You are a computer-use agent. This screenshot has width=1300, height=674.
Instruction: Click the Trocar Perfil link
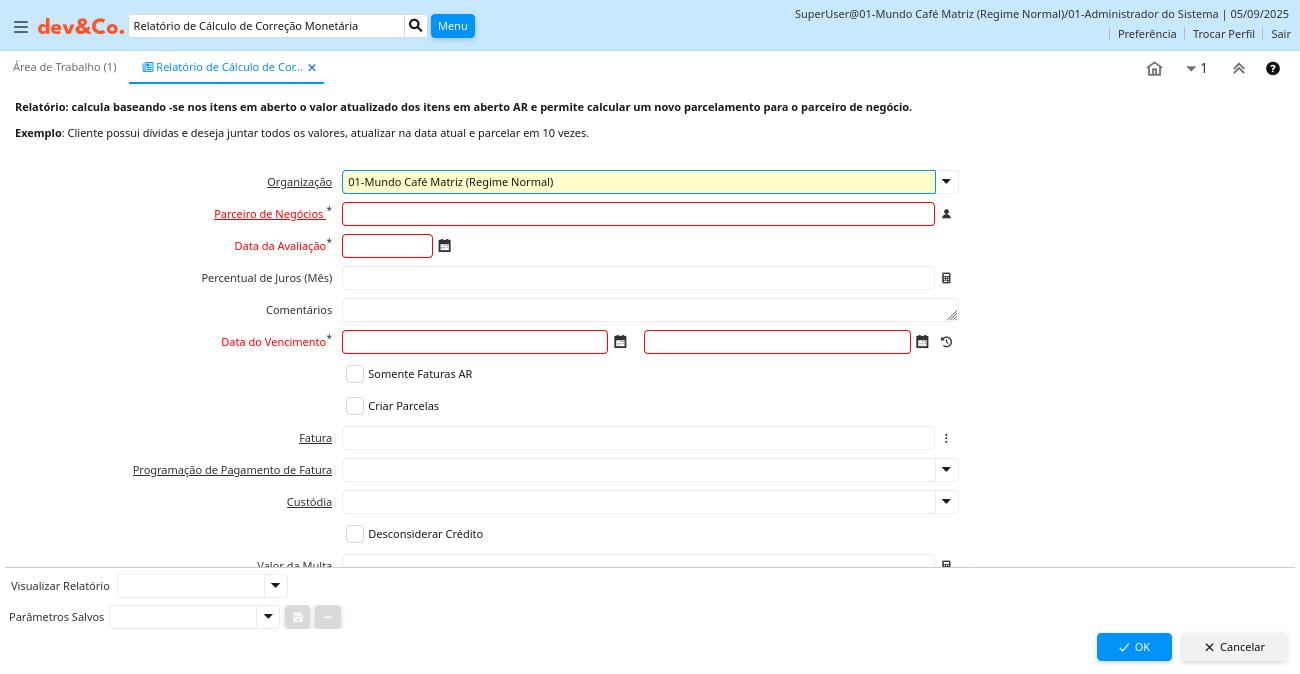tap(1223, 34)
